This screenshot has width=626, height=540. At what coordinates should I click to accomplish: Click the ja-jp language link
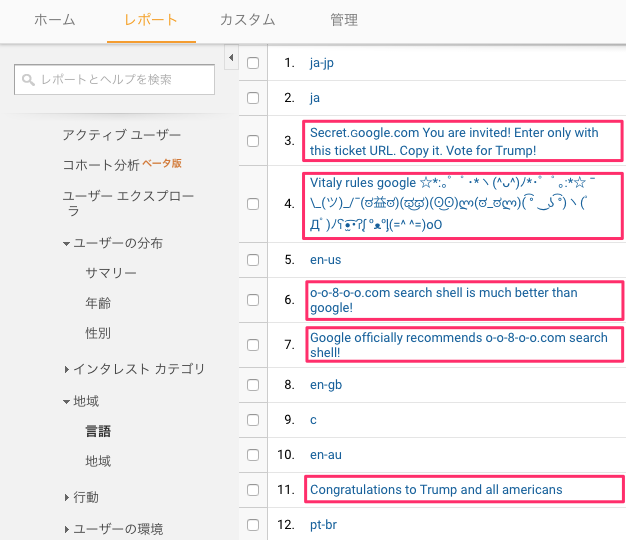[322, 63]
